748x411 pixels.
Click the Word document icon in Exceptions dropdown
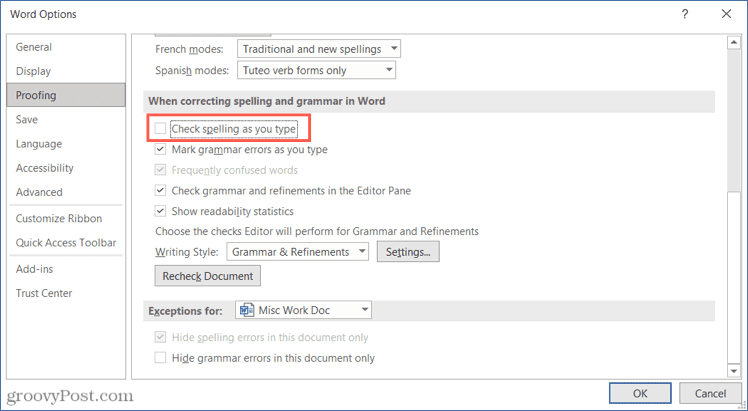pyautogui.click(x=247, y=310)
